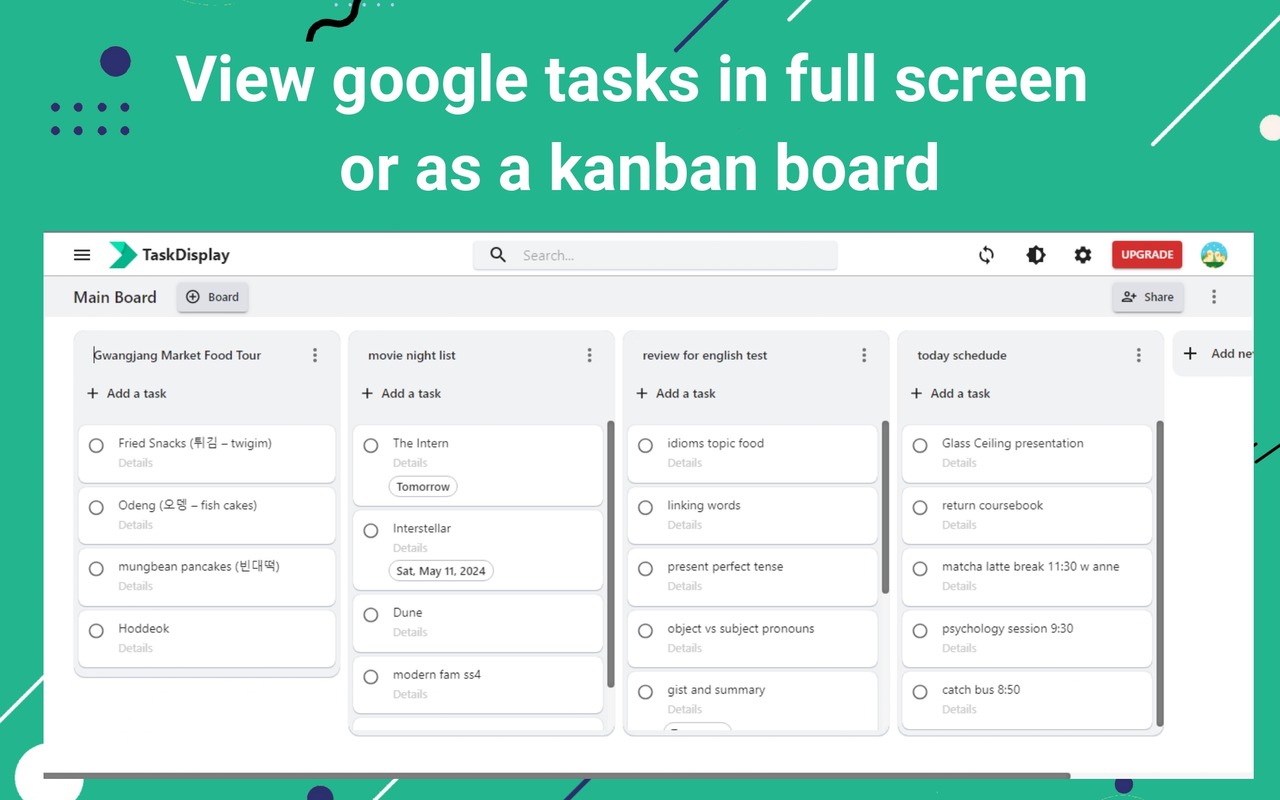Click the search magnifier icon
The height and width of the screenshot is (800, 1280).
tap(498, 255)
